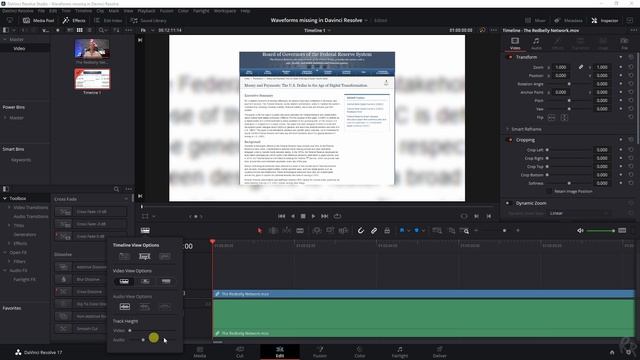
Task: Expand the Titles category
Action: [9, 226]
